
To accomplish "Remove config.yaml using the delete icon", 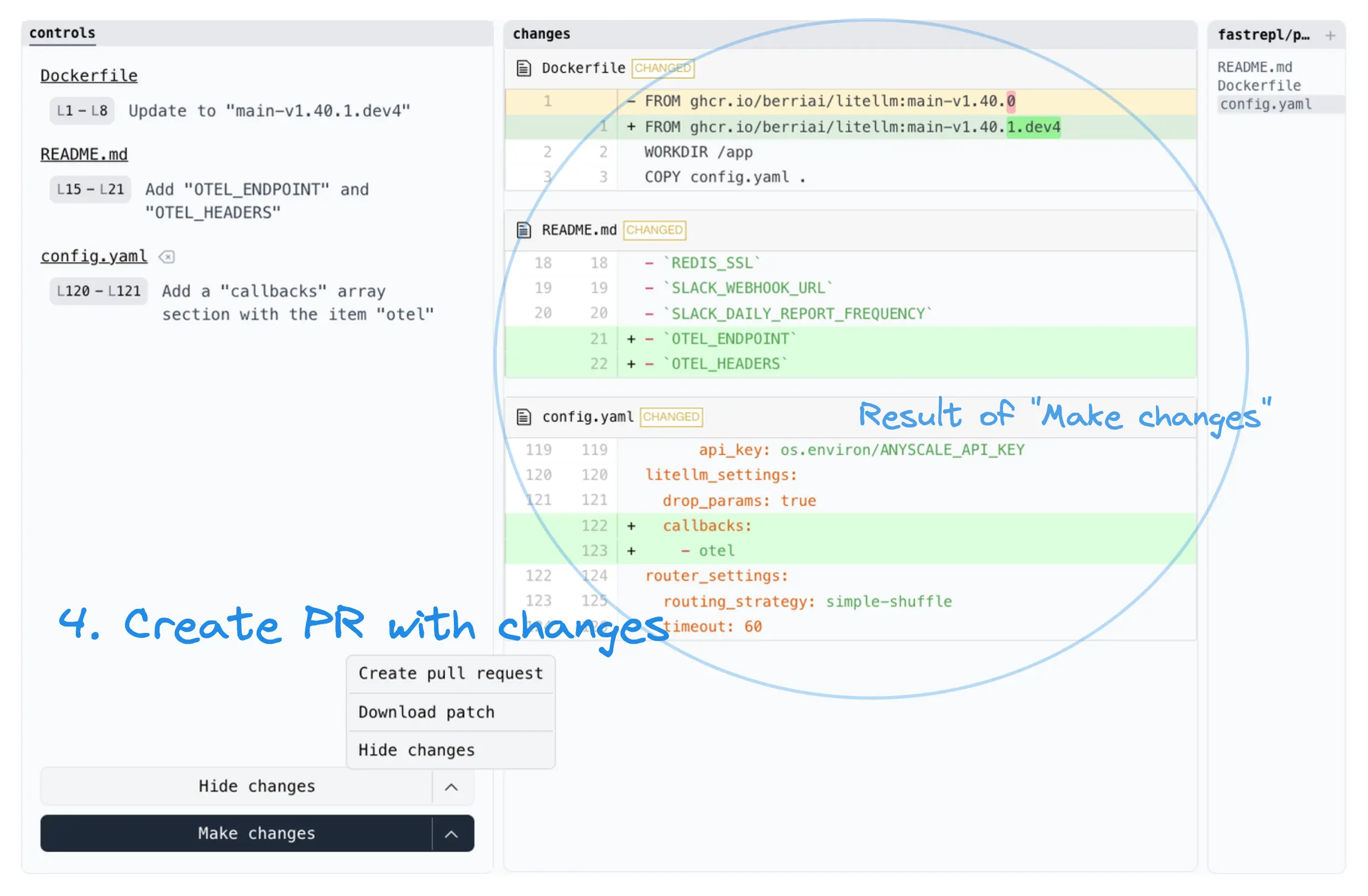I will tap(167, 257).
